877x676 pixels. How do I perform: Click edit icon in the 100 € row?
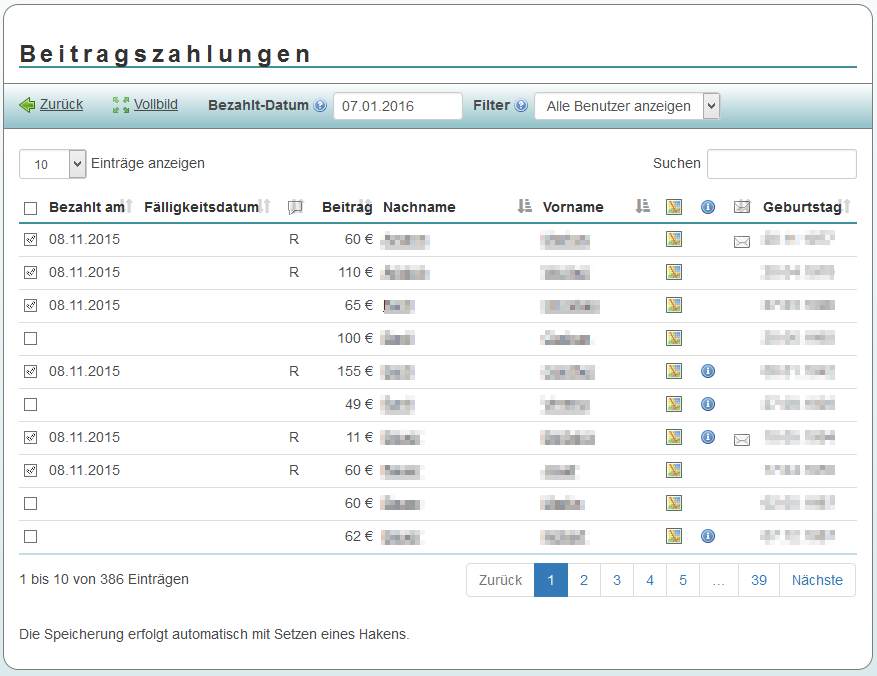click(674, 338)
